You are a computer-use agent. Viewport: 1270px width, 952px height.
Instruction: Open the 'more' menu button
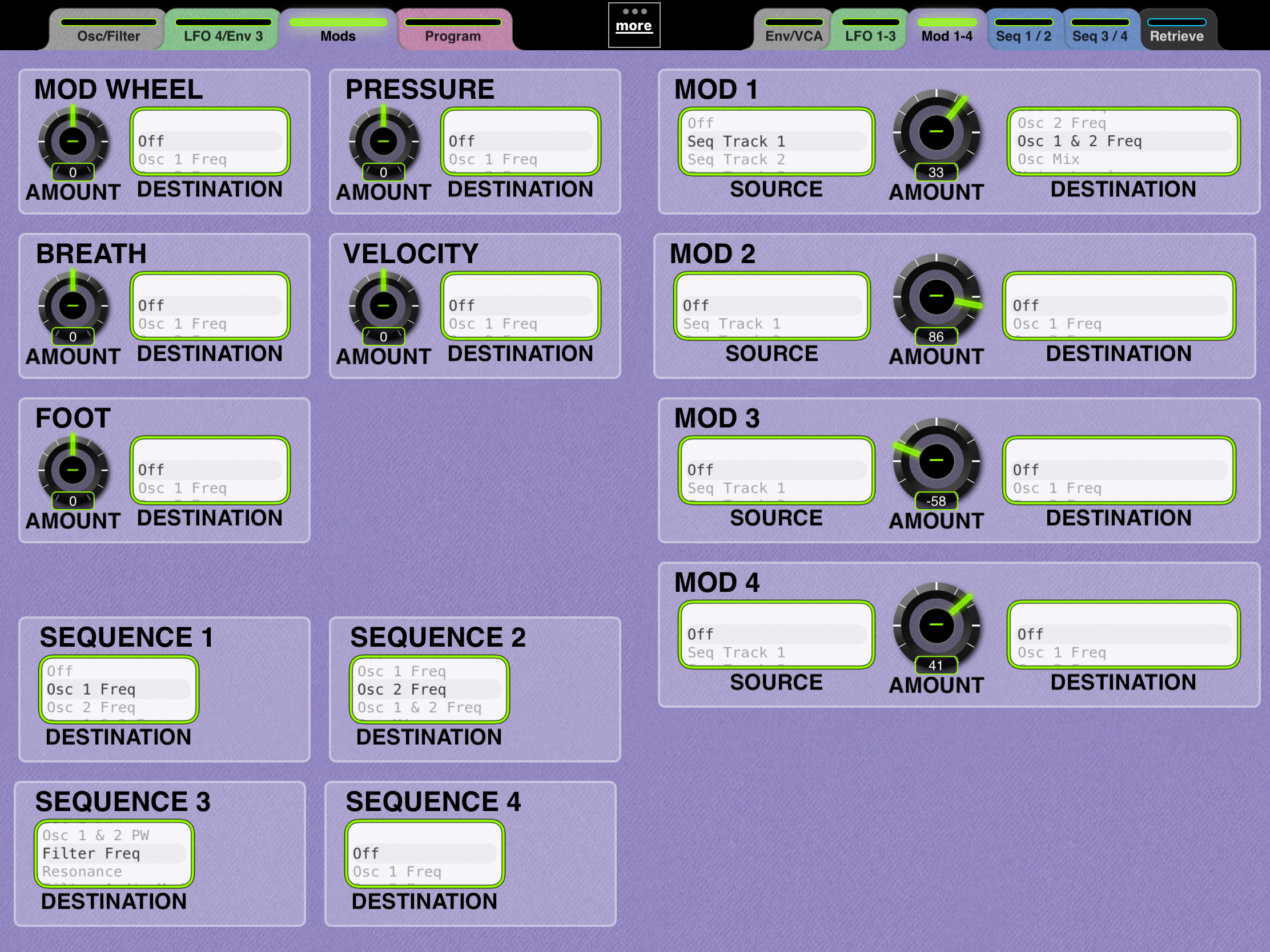634,25
